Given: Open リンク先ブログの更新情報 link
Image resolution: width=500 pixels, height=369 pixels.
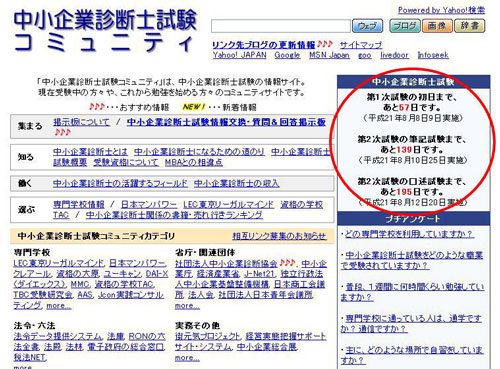Looking at the screenshot, I should [264, 45].
